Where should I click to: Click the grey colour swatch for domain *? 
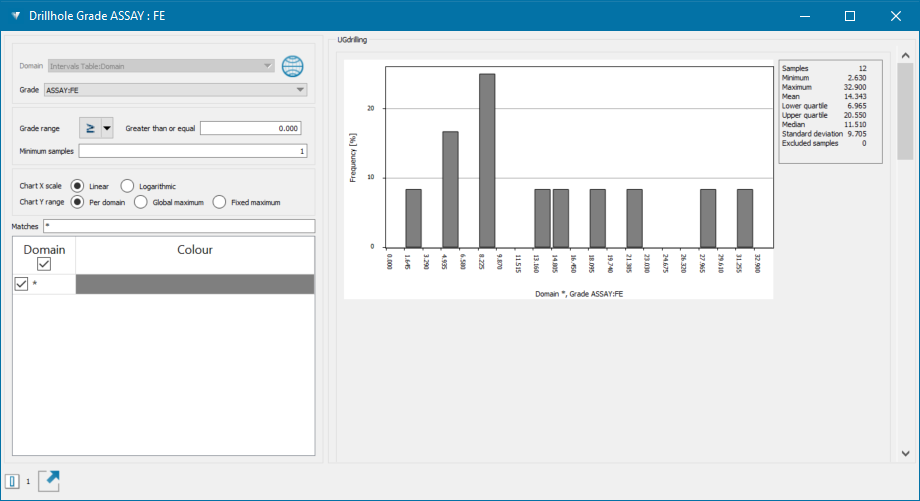[195, 284]
